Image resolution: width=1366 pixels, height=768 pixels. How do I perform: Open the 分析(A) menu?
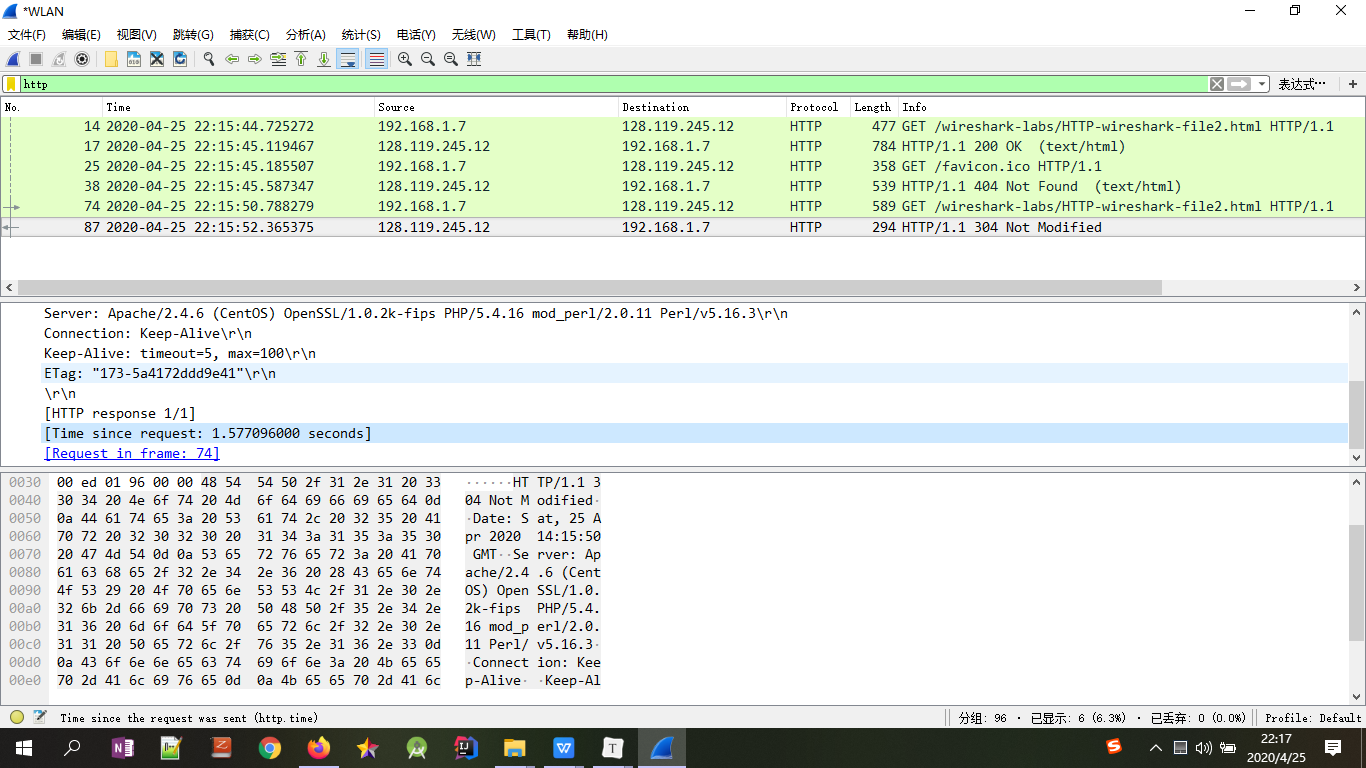(305, 34)
